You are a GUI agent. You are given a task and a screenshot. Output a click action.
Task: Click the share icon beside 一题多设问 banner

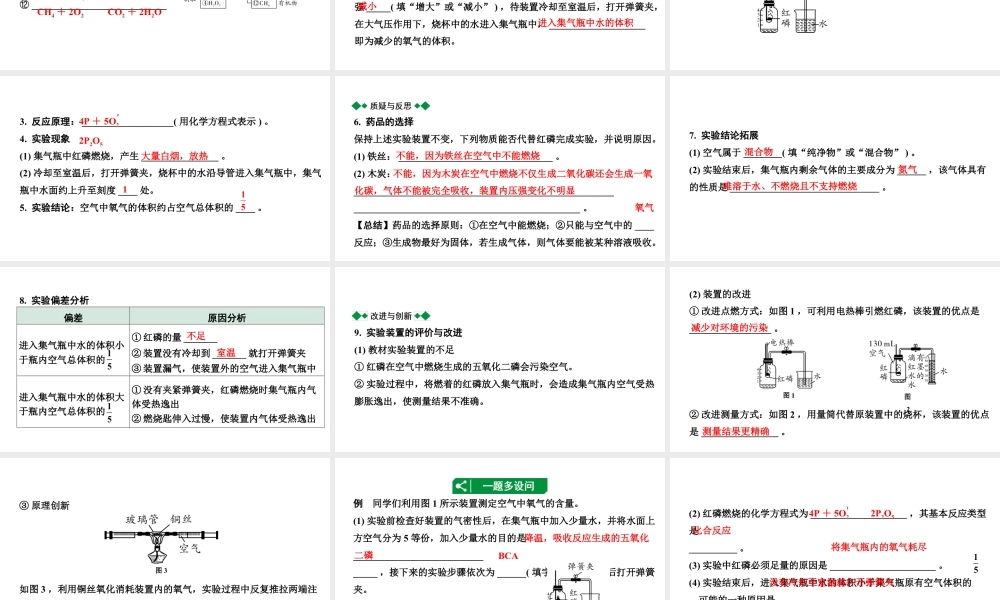click(x=463, y=484)
